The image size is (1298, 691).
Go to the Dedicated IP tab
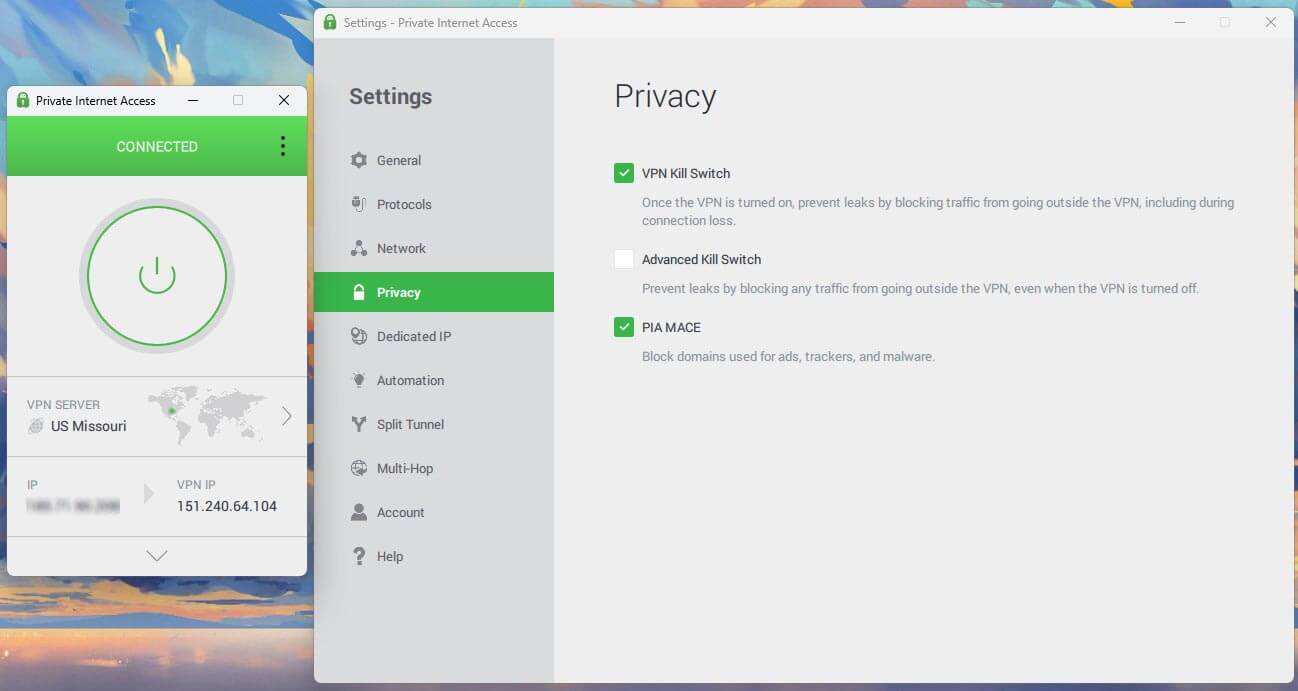coord(434,336)
